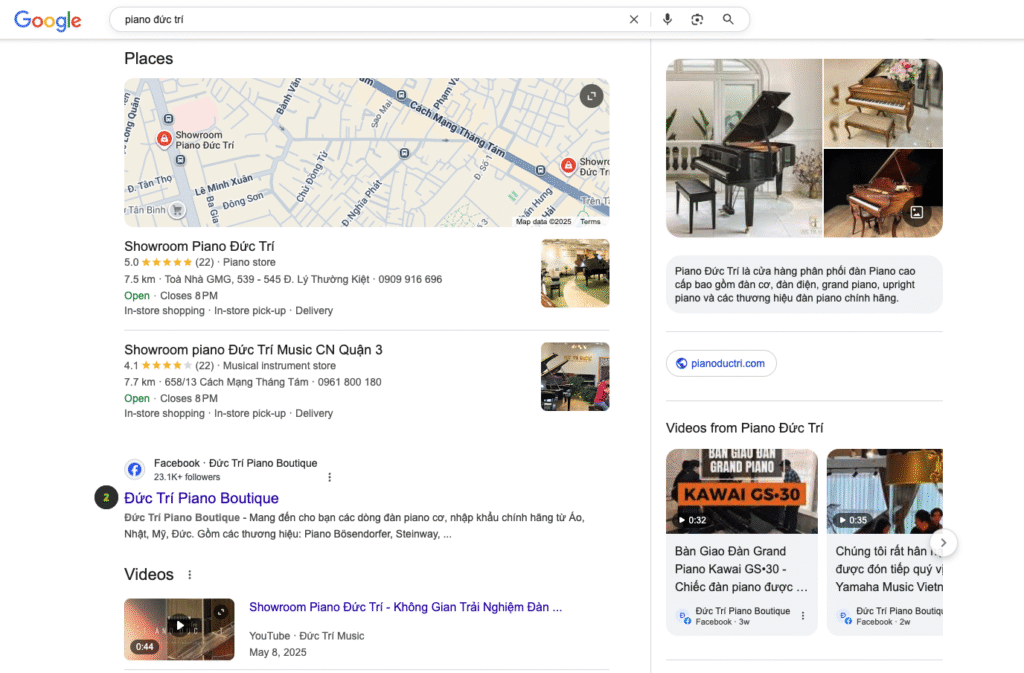Screen dimensions: 1024x673
Task: Open options menu for Facebook result
Action: point(330,477)
